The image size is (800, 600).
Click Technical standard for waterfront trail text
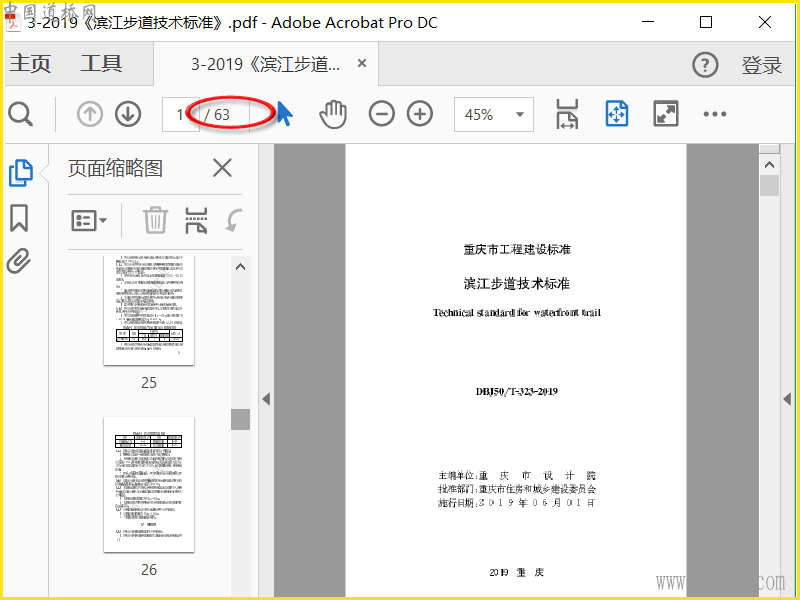tap(517, 312)
